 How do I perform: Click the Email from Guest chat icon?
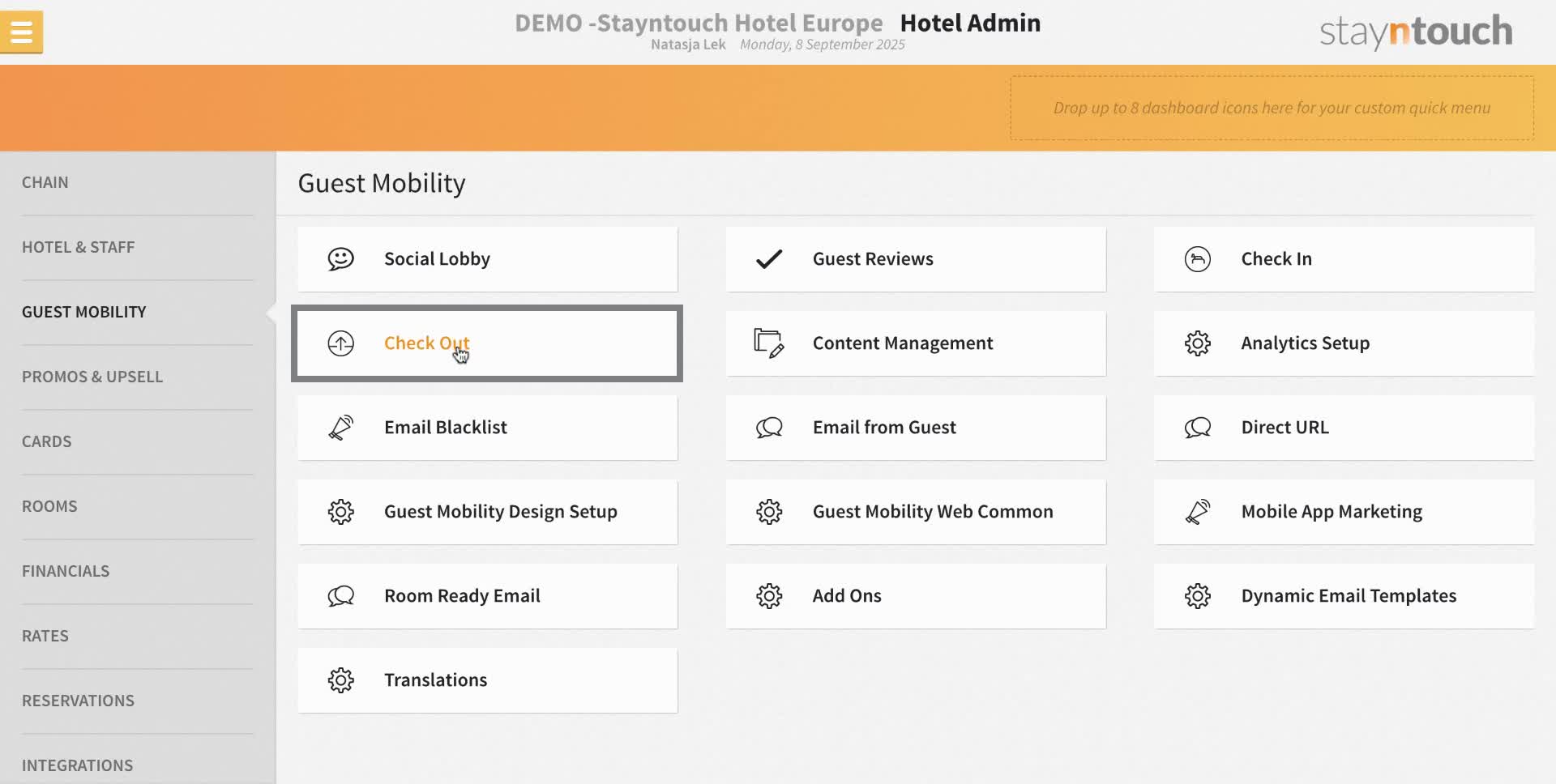tap(769, 427)
